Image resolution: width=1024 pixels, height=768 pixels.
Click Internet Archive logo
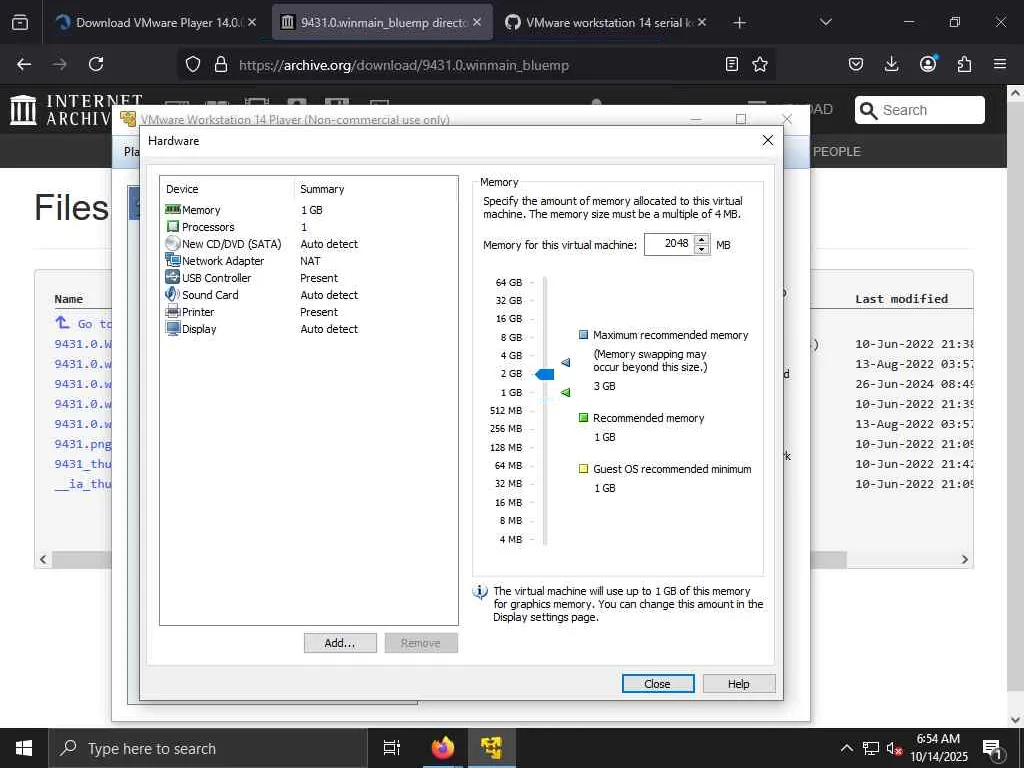pos(24,110)
